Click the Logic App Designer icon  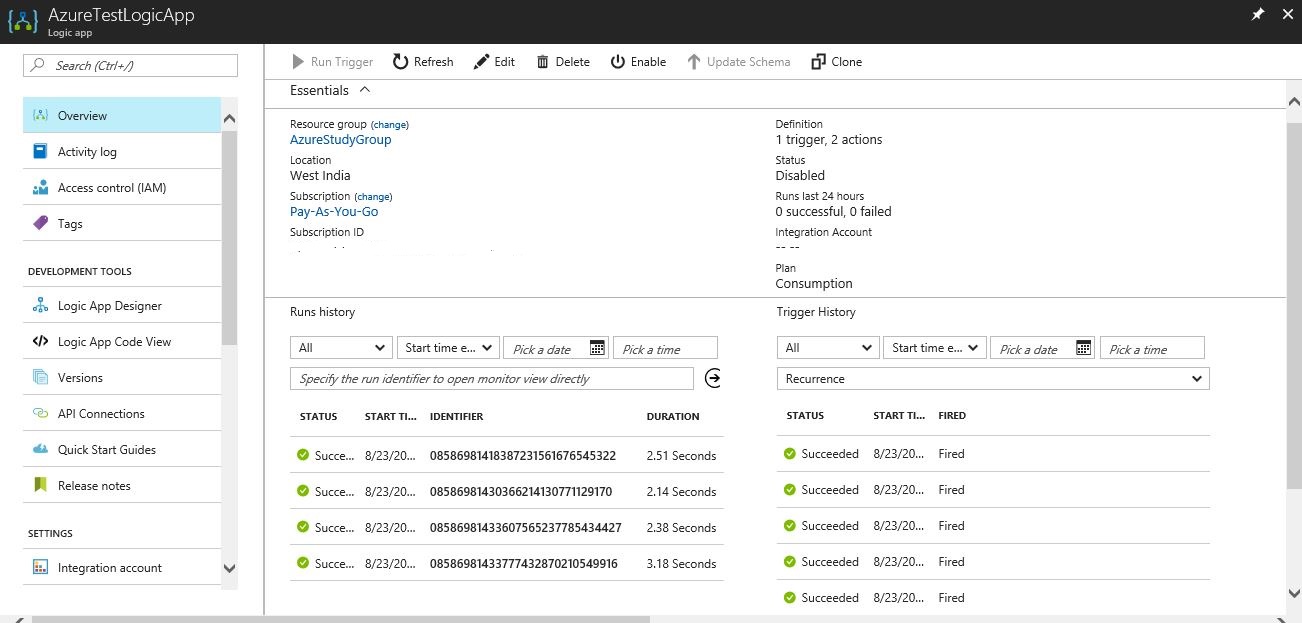pyautogui.click(x=40, y=306)
